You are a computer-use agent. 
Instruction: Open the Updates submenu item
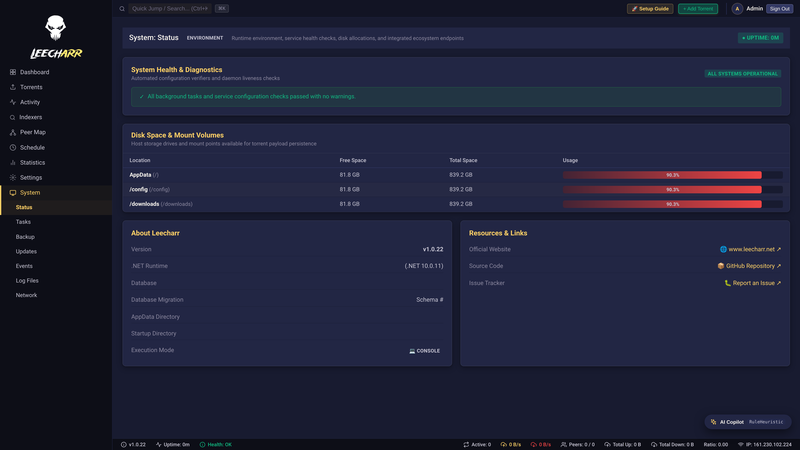(x=56, y=252)
